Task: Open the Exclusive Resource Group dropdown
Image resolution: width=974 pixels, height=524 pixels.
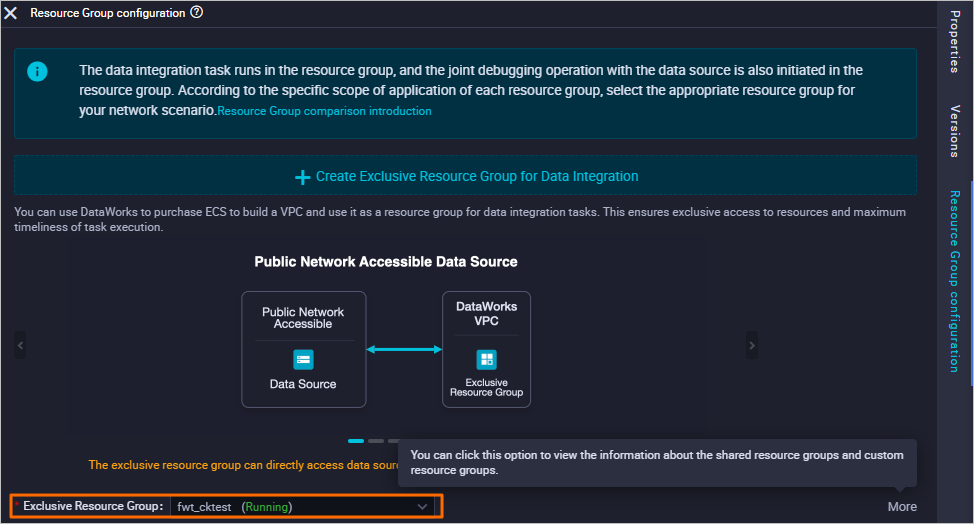Action: pos(302,507)
